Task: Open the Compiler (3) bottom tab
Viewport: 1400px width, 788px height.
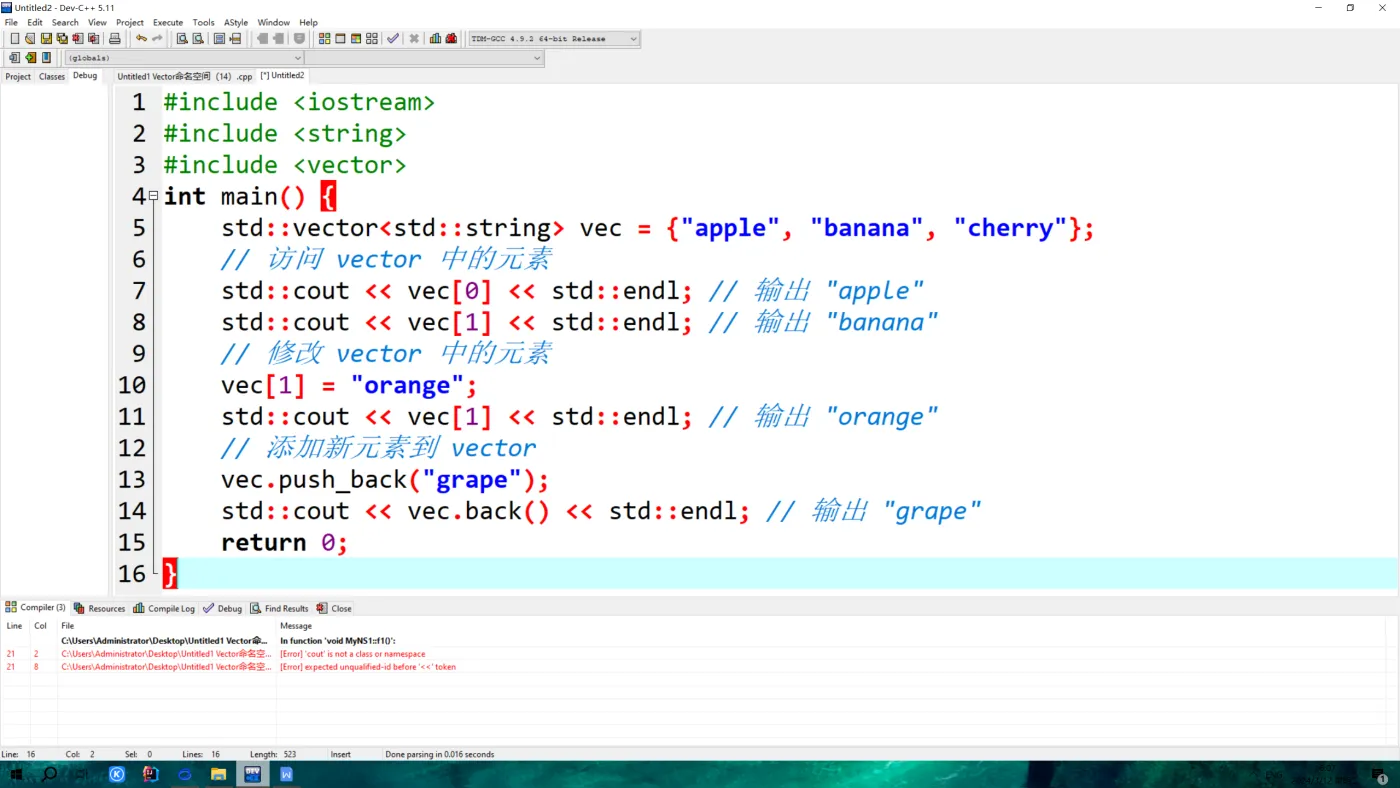Action: coord(36,608)
